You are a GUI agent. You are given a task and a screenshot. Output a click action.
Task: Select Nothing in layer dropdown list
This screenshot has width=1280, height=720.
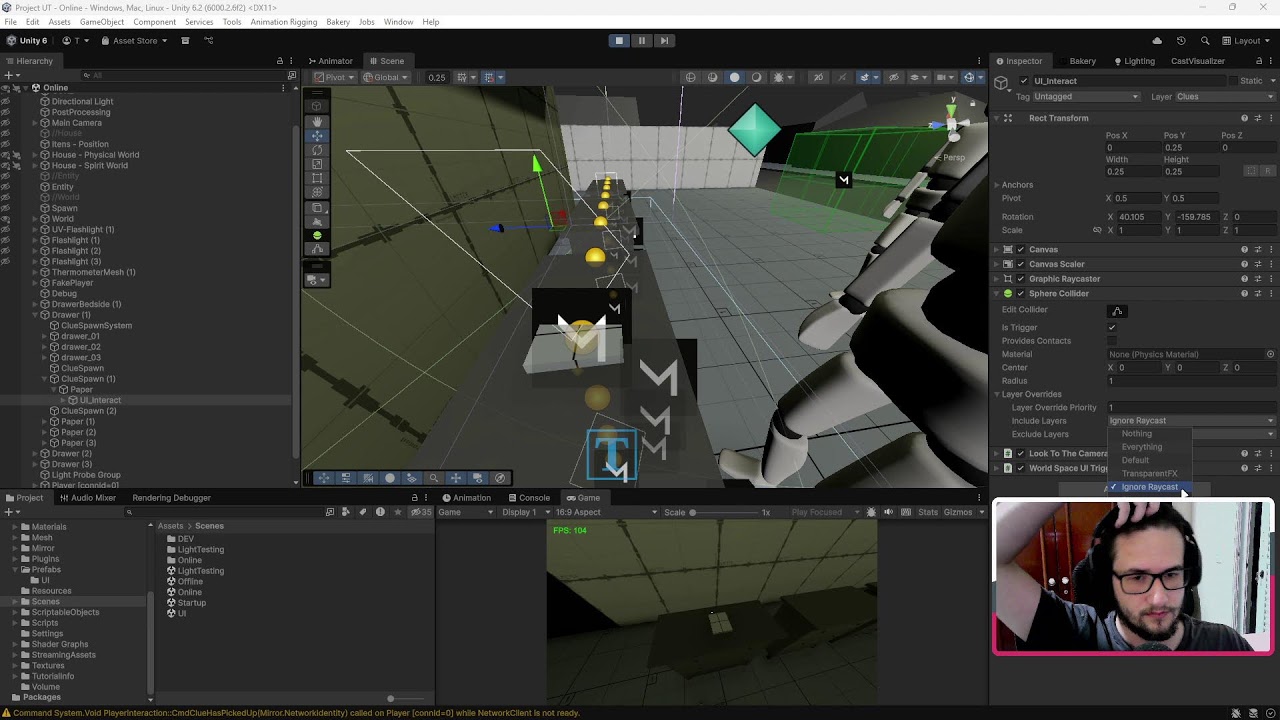1137,434
